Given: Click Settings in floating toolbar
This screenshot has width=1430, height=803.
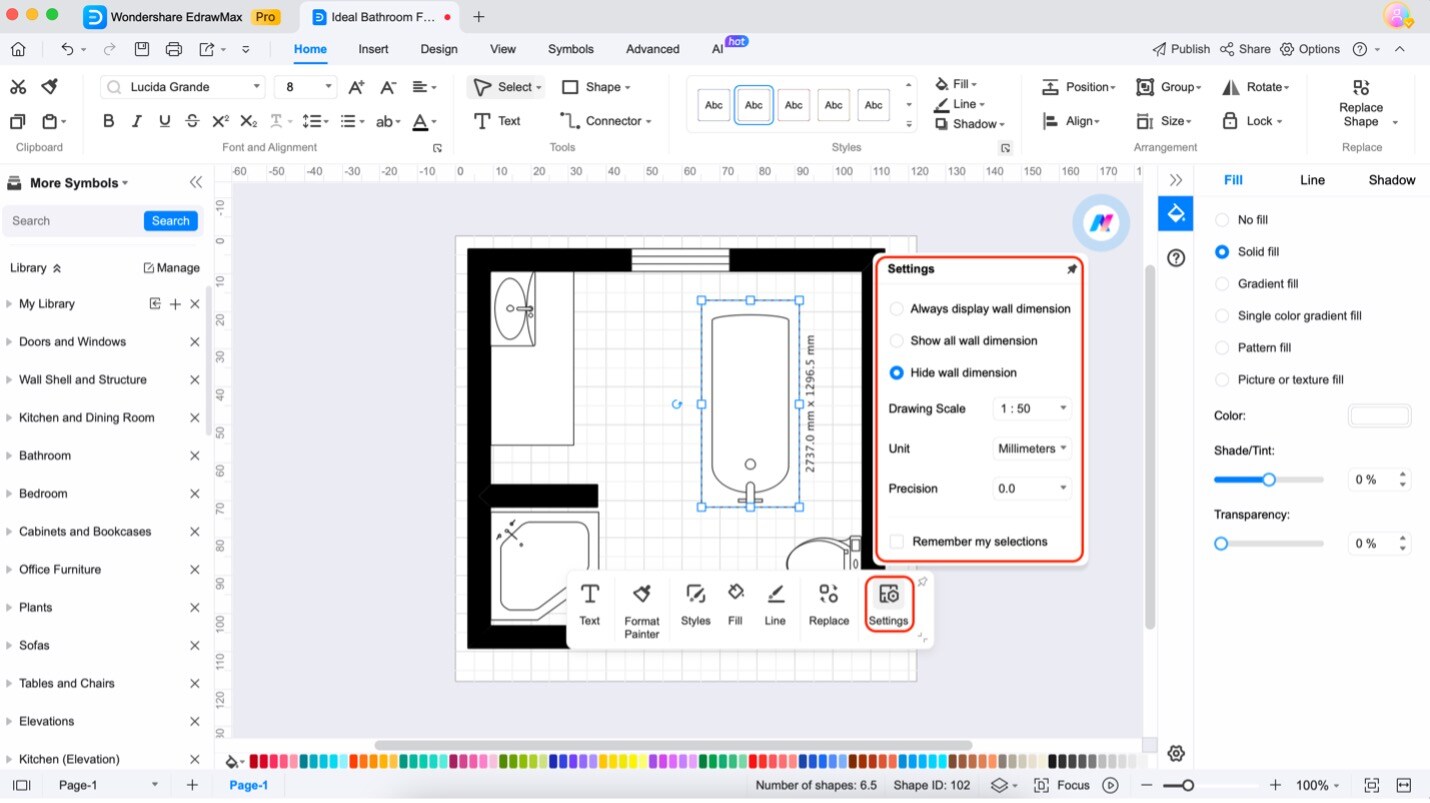Looking at the screenshot, I should pos(888,605).
